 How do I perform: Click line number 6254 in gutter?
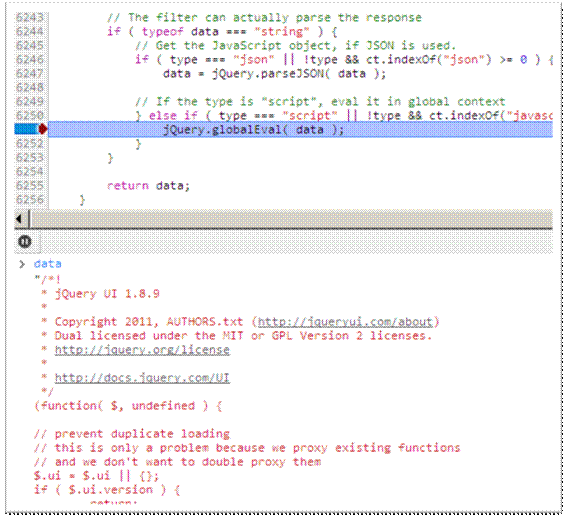[x=30, y=171]
